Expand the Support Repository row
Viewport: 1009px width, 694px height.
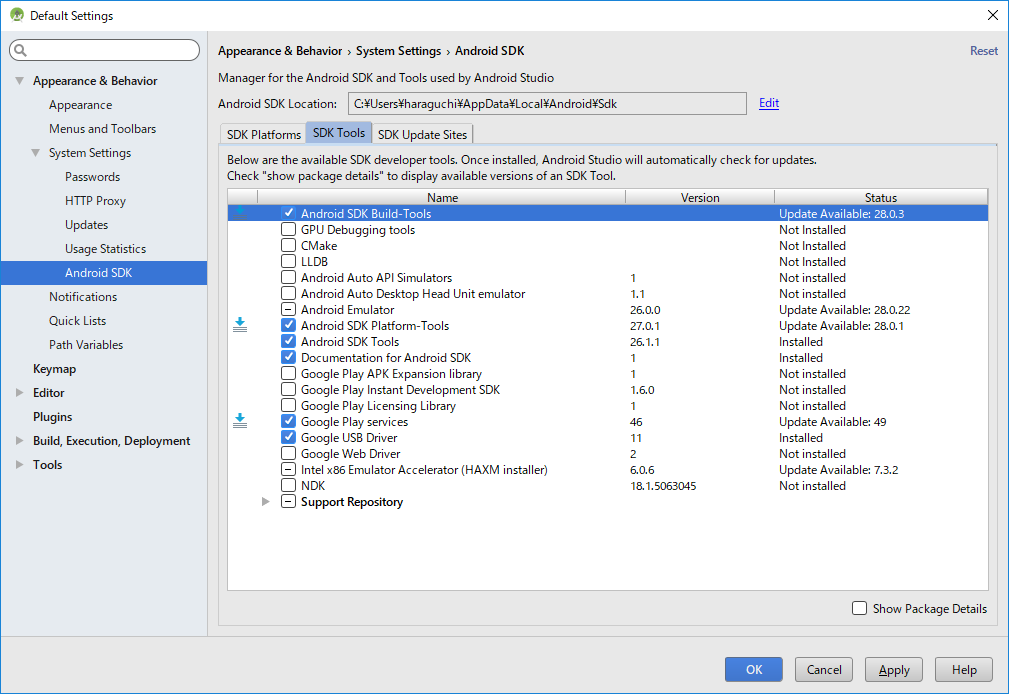[x=266, y=502]
